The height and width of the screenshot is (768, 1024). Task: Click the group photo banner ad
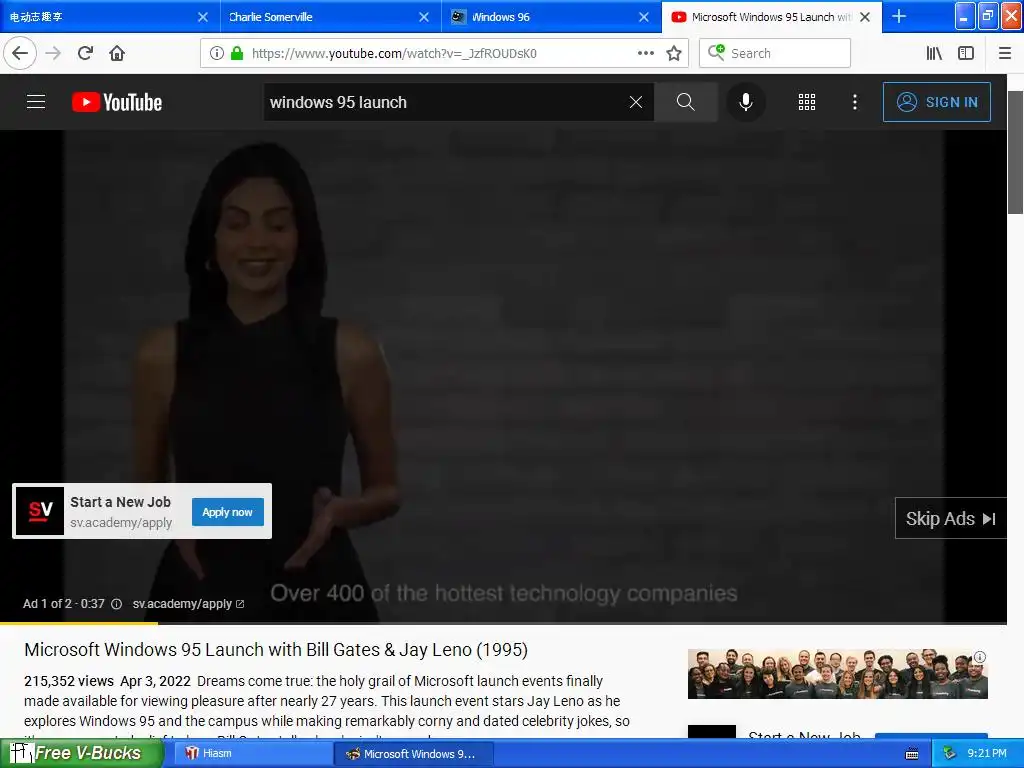[x=837, y=674]
